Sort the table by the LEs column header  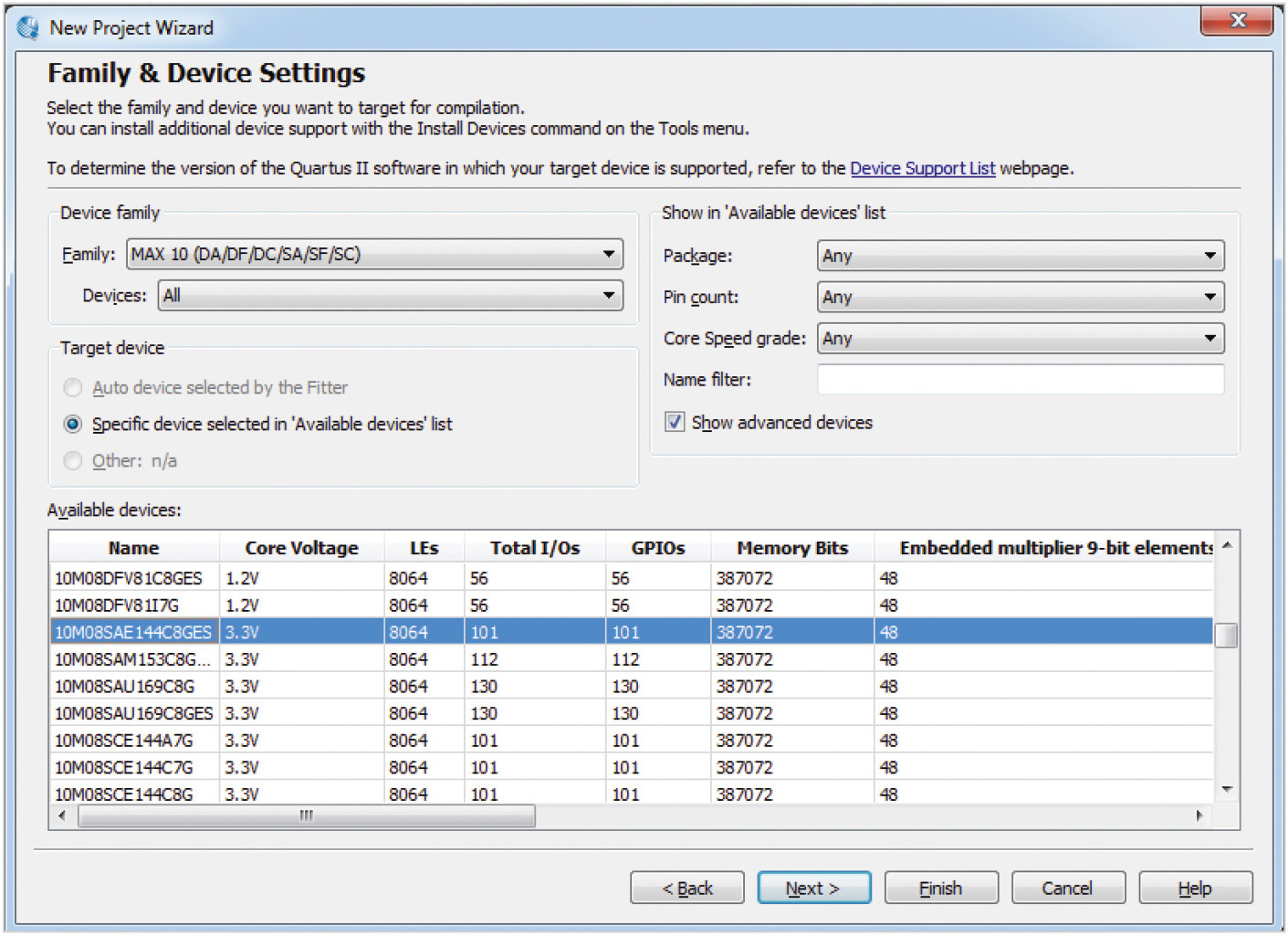(x=424, y=548)
